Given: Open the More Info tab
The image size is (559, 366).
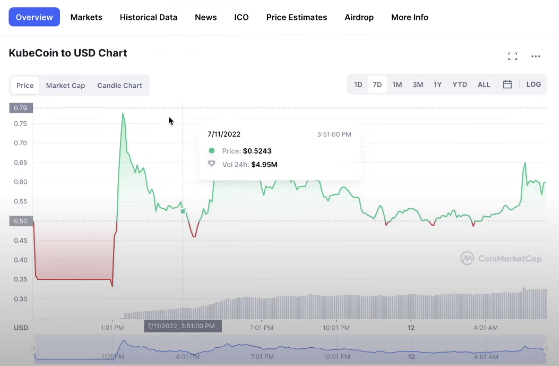Looking at the screenshot, I should 410,17.
